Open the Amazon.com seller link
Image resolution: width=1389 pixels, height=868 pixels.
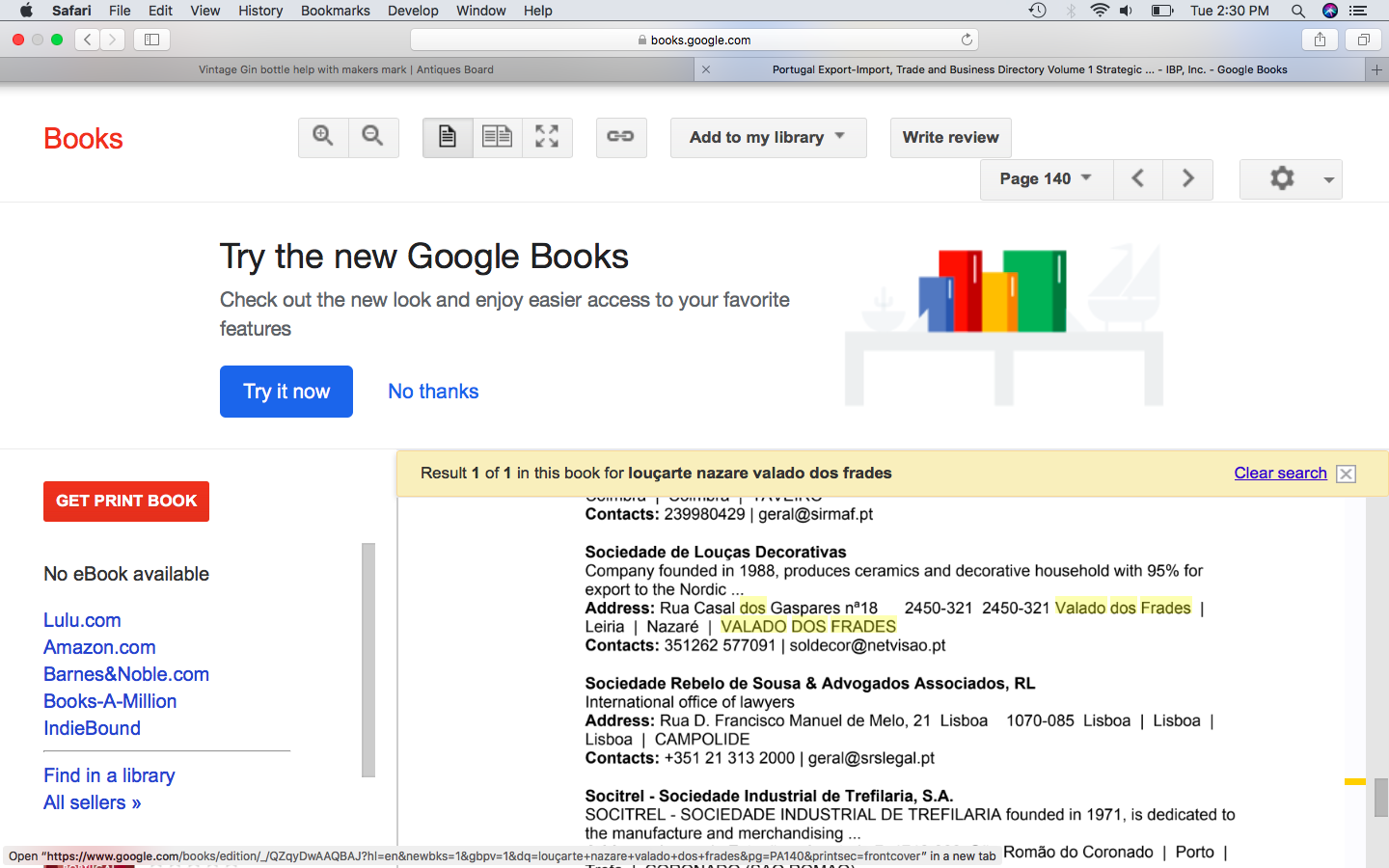pyautogui.click(x=99, y=647)
